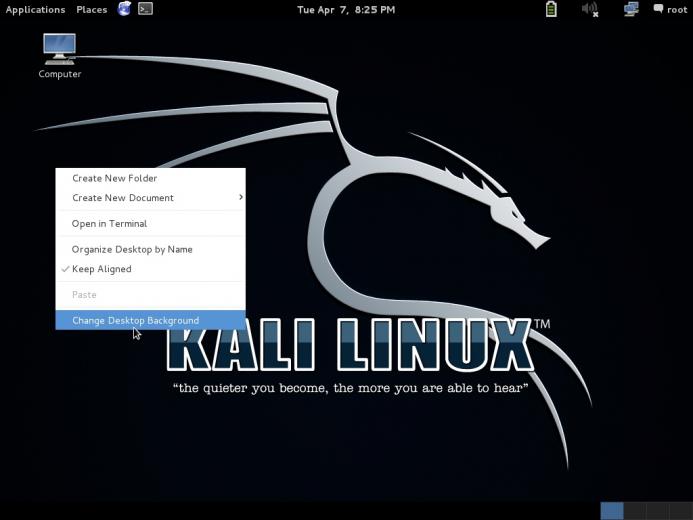Screen dimensions: 693x520
Task: Switch to the fourth workspace
Action: [681, 511]
